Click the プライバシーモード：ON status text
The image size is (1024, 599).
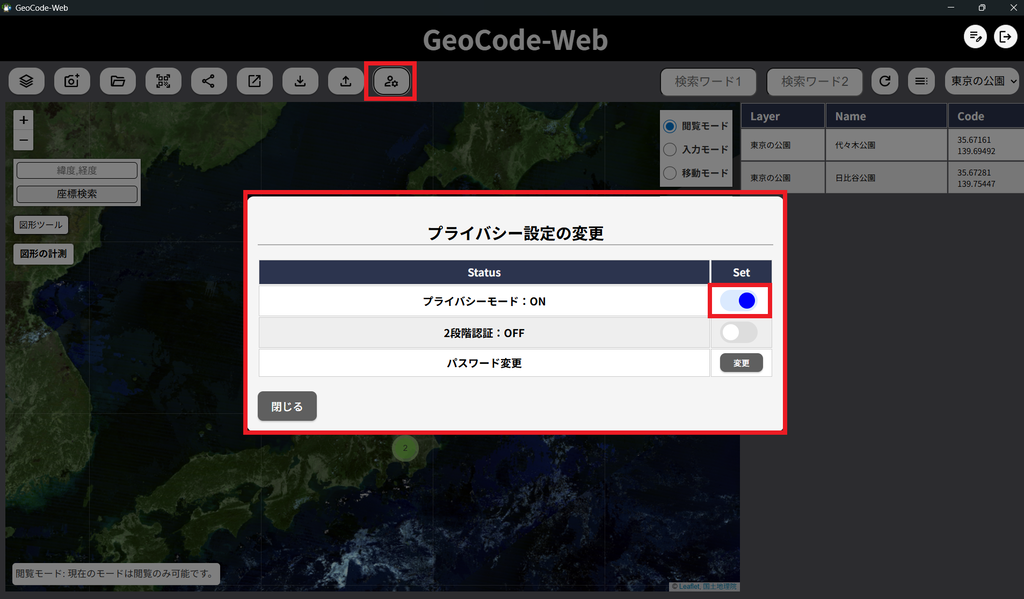tap(484, 301)
